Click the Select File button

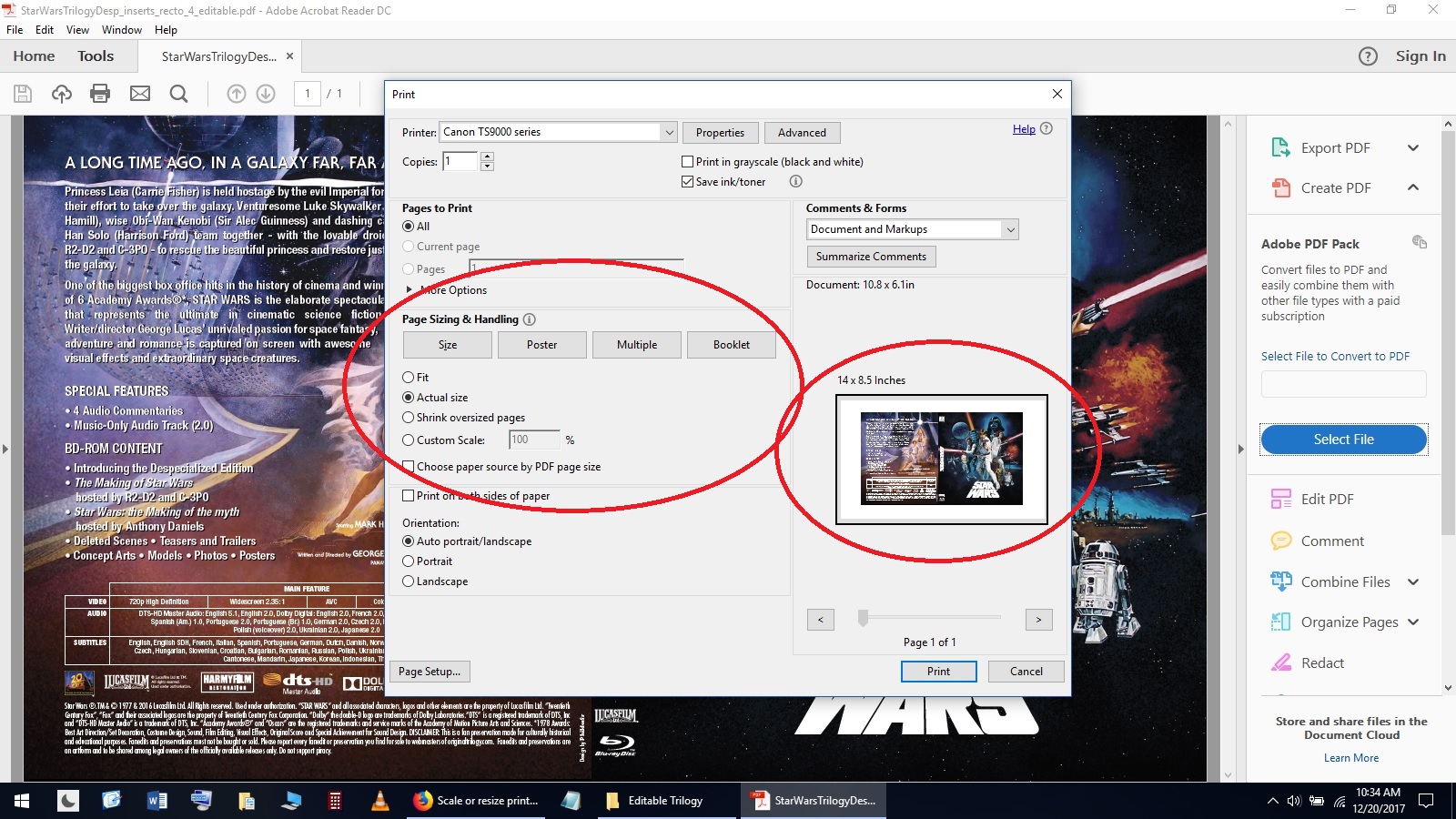point(1344,440)
